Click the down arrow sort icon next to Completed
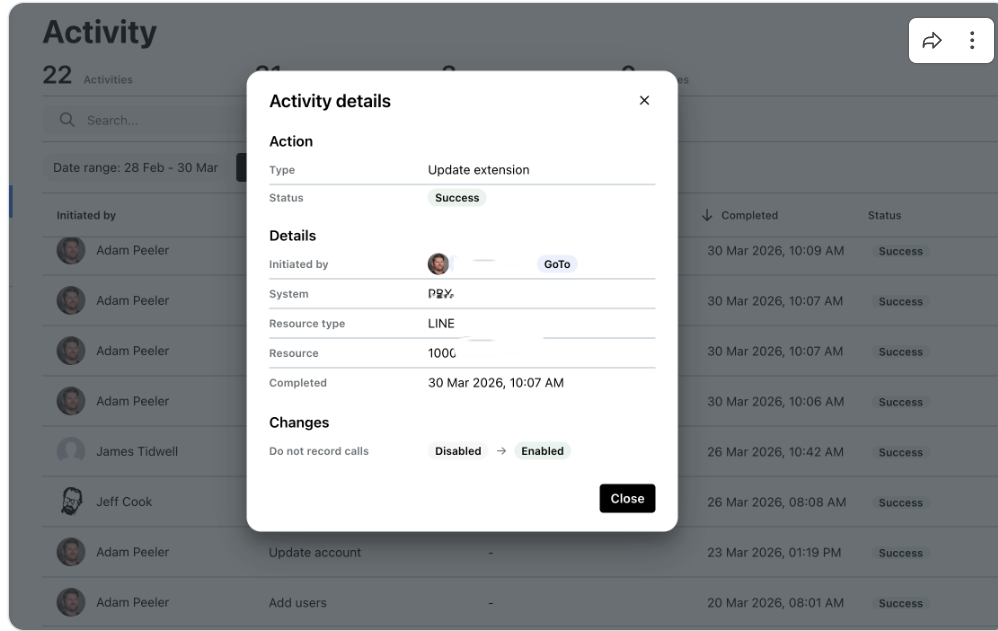This screenshot has width=998, height=631. click(x=706, y=215)
